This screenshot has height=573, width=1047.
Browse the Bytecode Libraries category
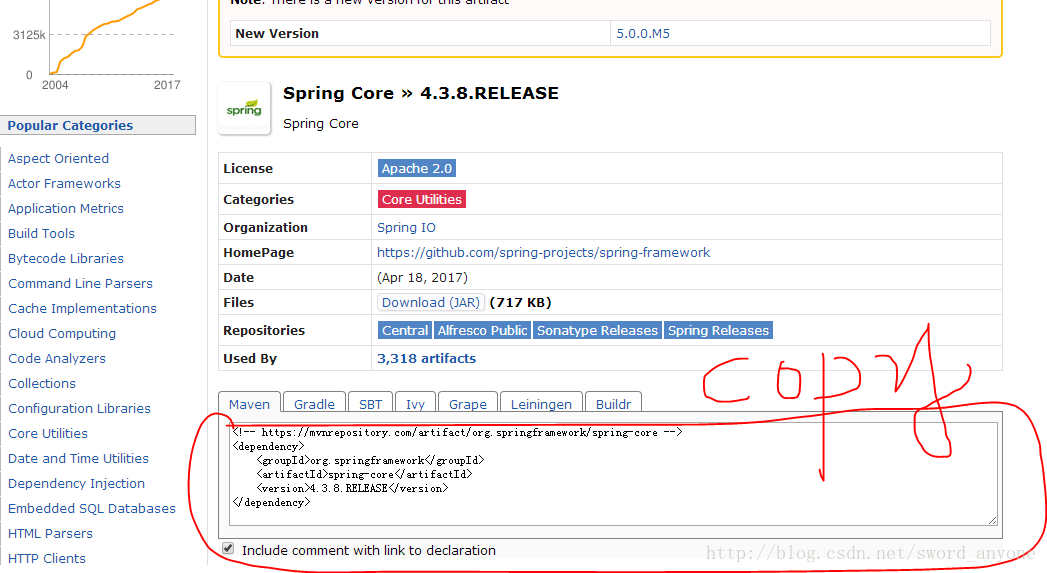[65, 258]
